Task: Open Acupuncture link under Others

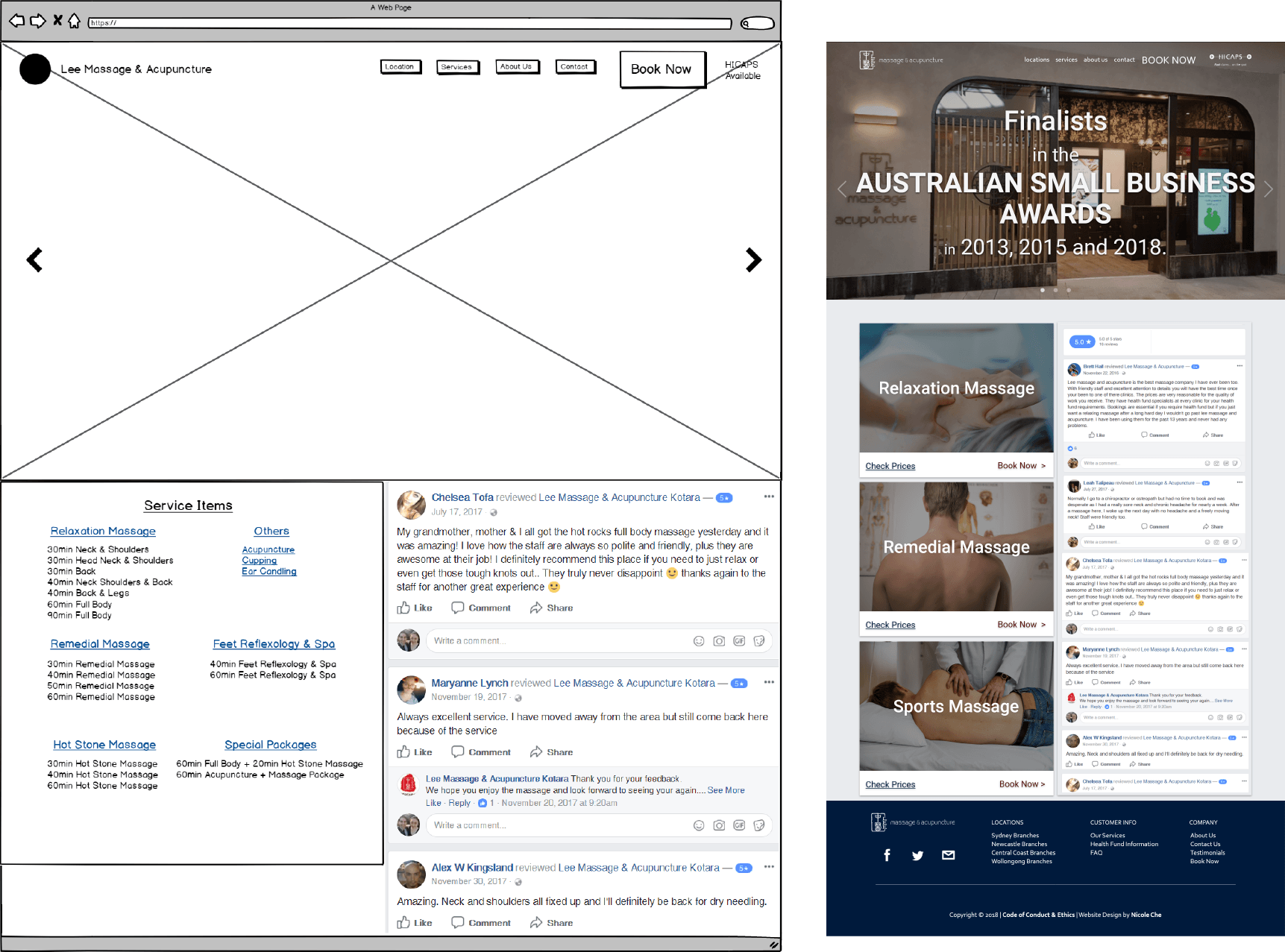Action: 268,549
